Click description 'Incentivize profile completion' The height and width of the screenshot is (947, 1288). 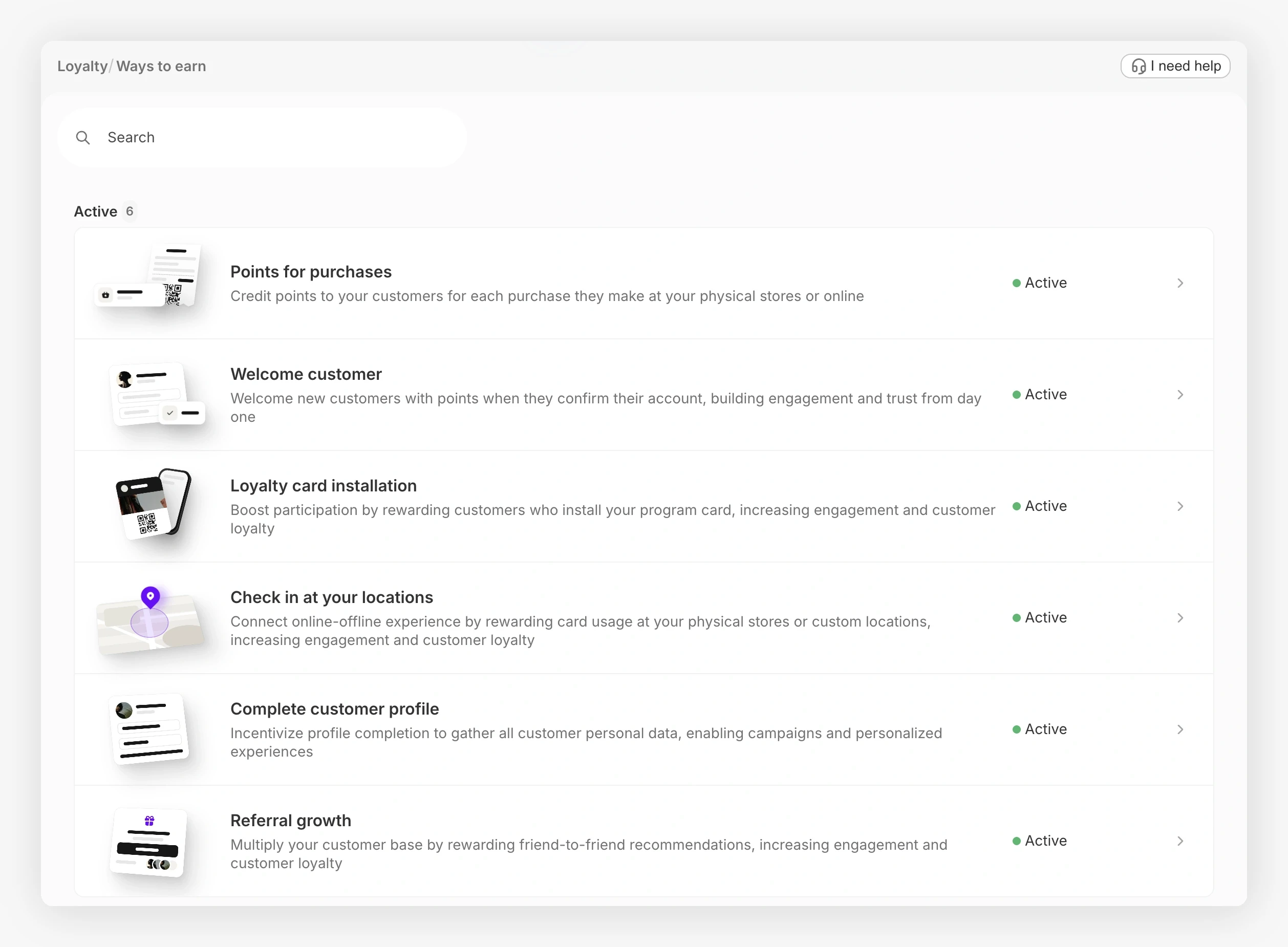[x=586, y=742]
